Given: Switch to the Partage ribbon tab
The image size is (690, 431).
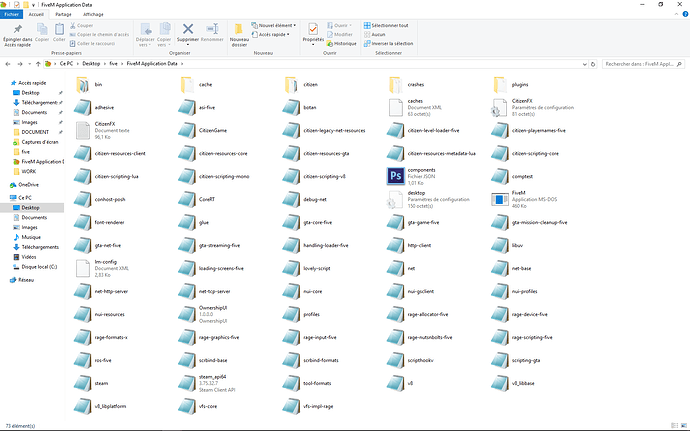Looking at the screenshot, I should click(63, 14).
